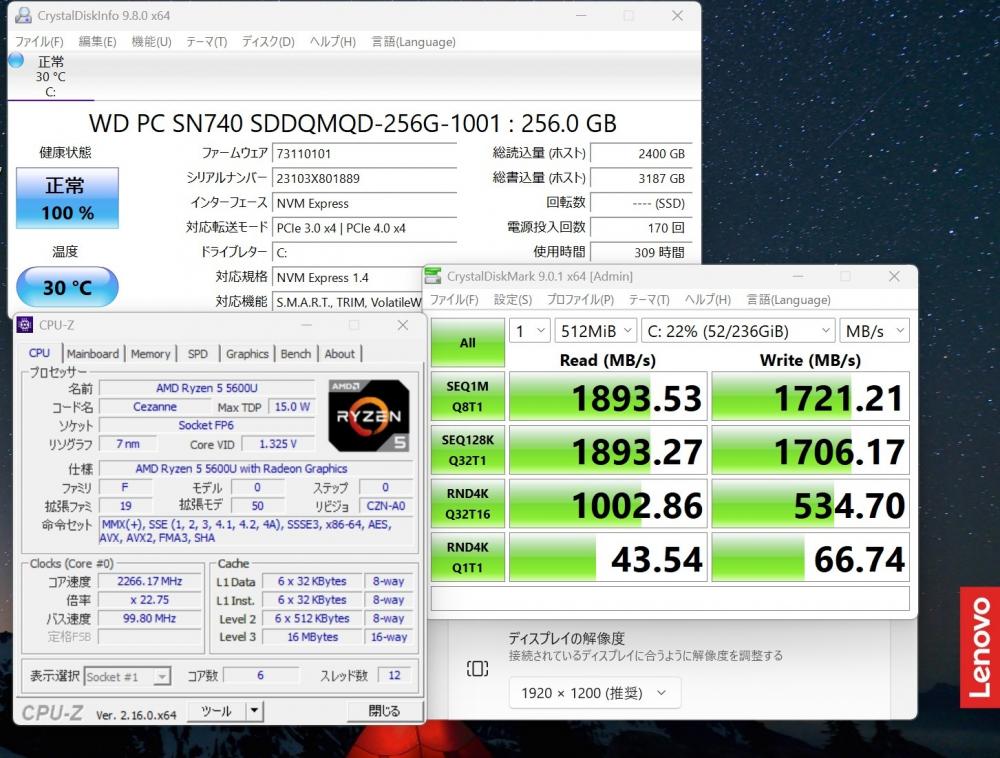Viewport: 1000px width, 758px height.
Task: Open the テーマ(T) menu in CrystalDiskMark
Action: click(x=649, y=300)
